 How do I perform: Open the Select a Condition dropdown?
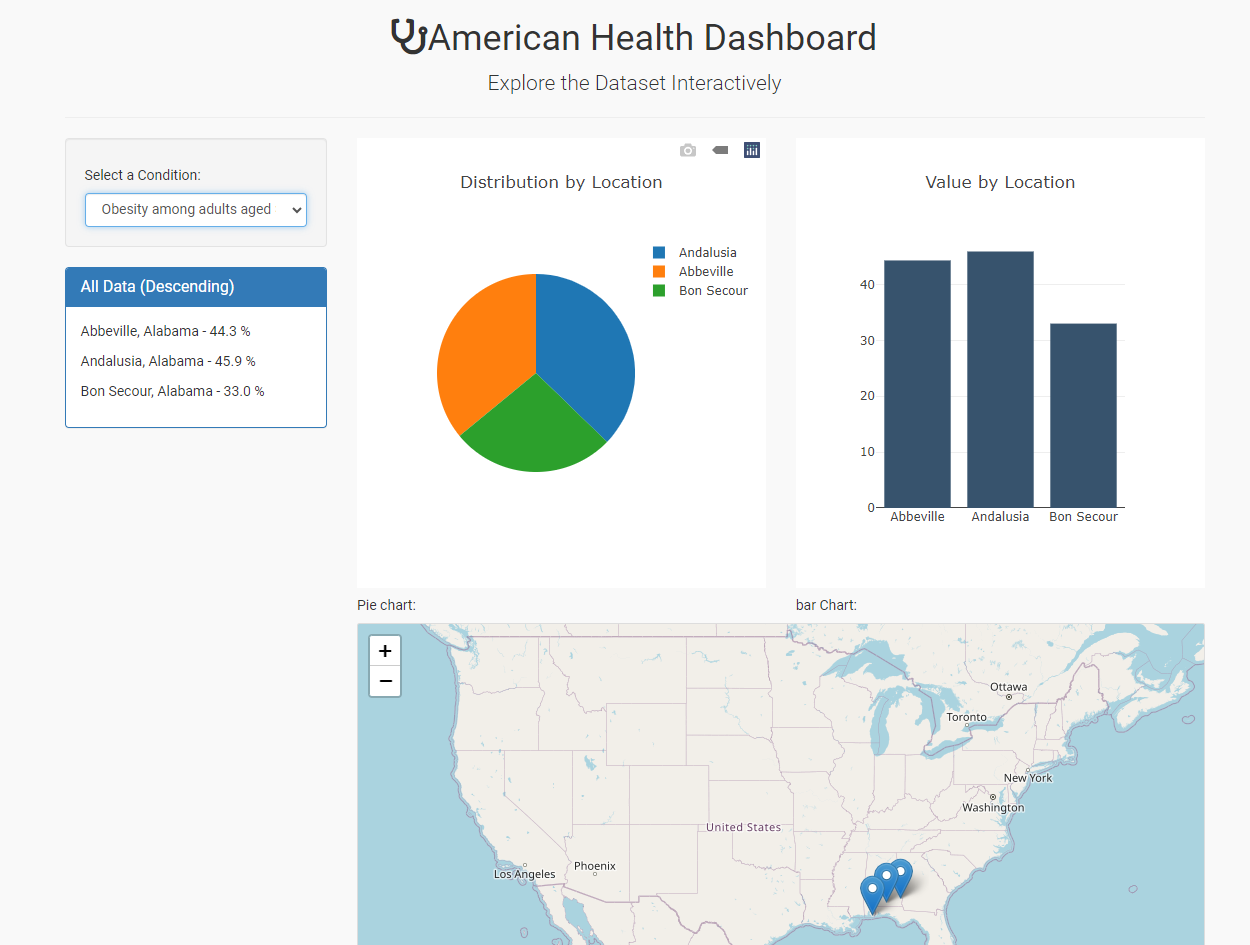click(x=196, y=210)
